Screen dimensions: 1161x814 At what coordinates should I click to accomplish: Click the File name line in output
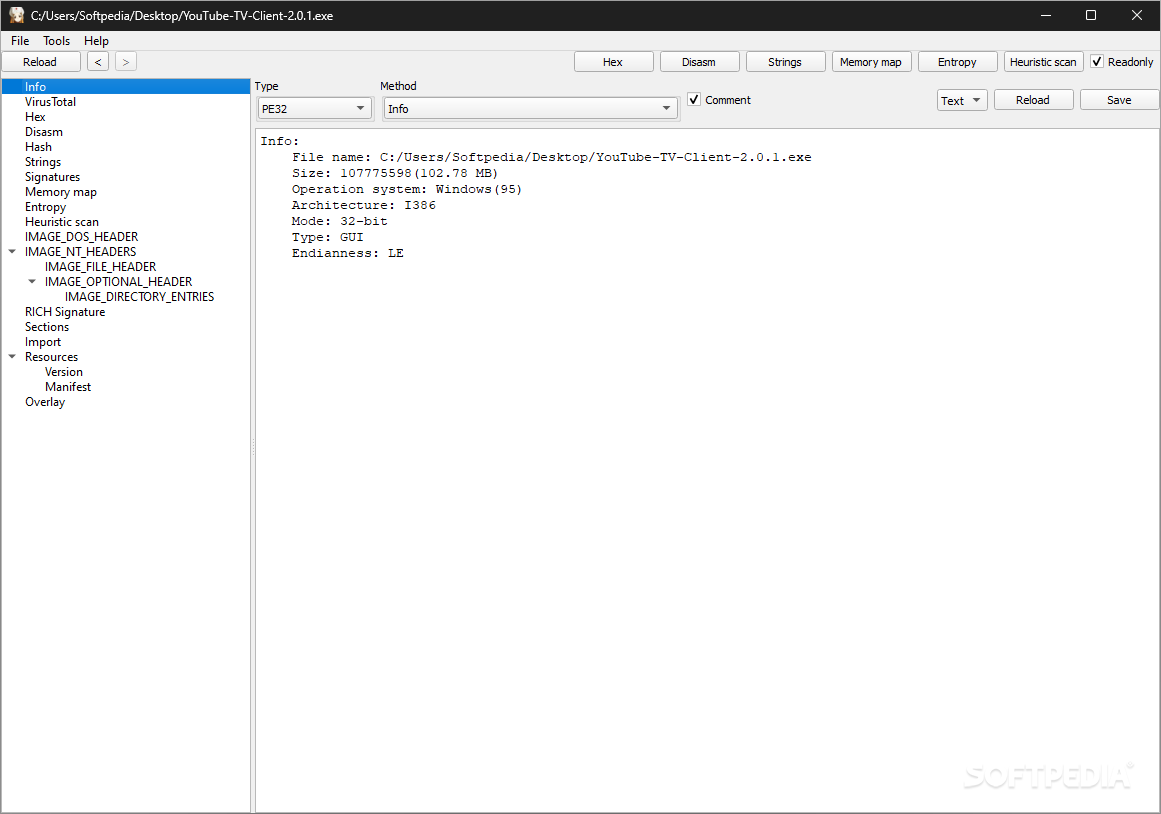552,157
